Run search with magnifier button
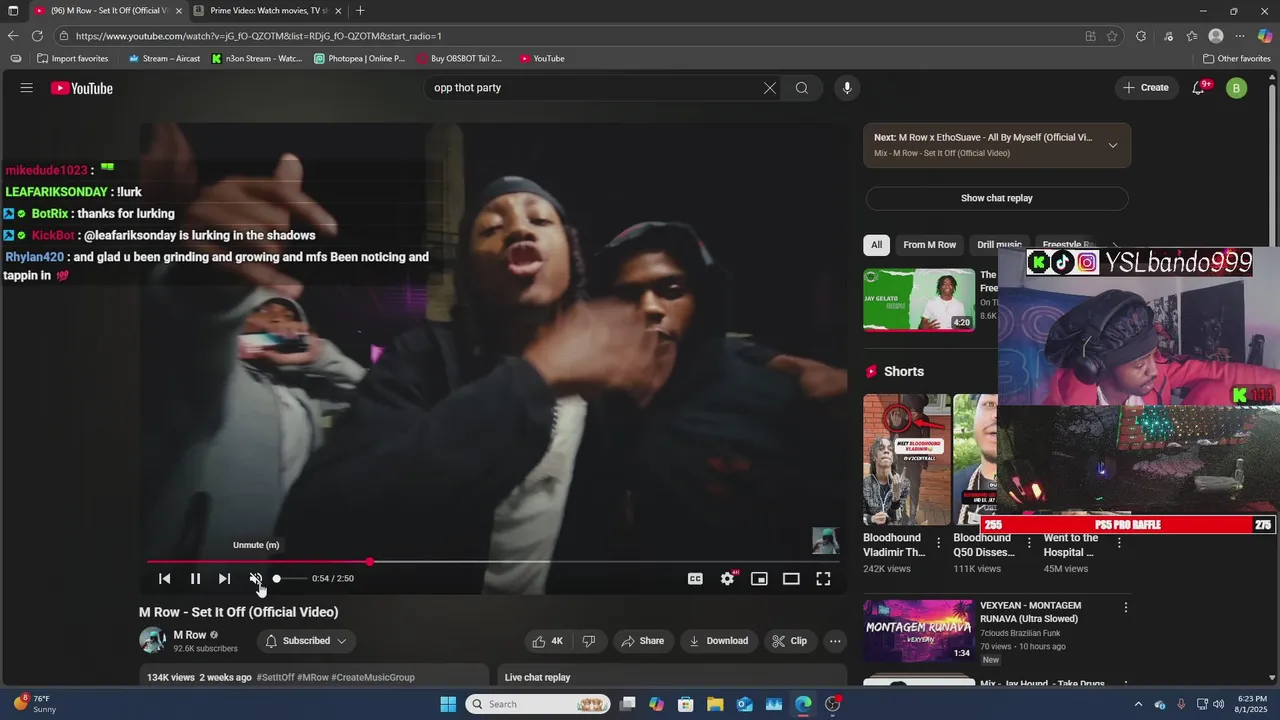 pyautogui.click(x=802, y=88)
